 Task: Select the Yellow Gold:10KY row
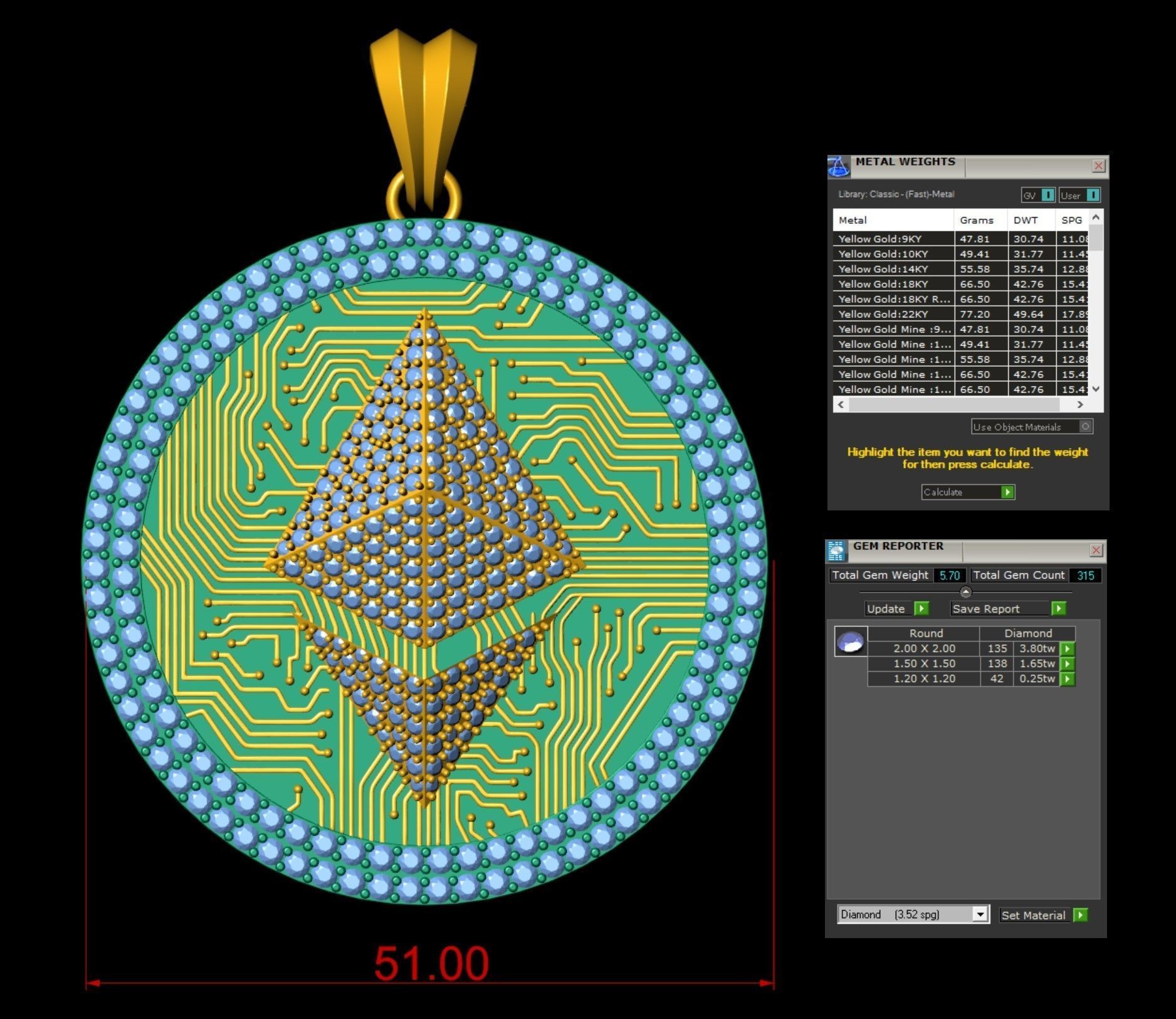tap(961, 254)
